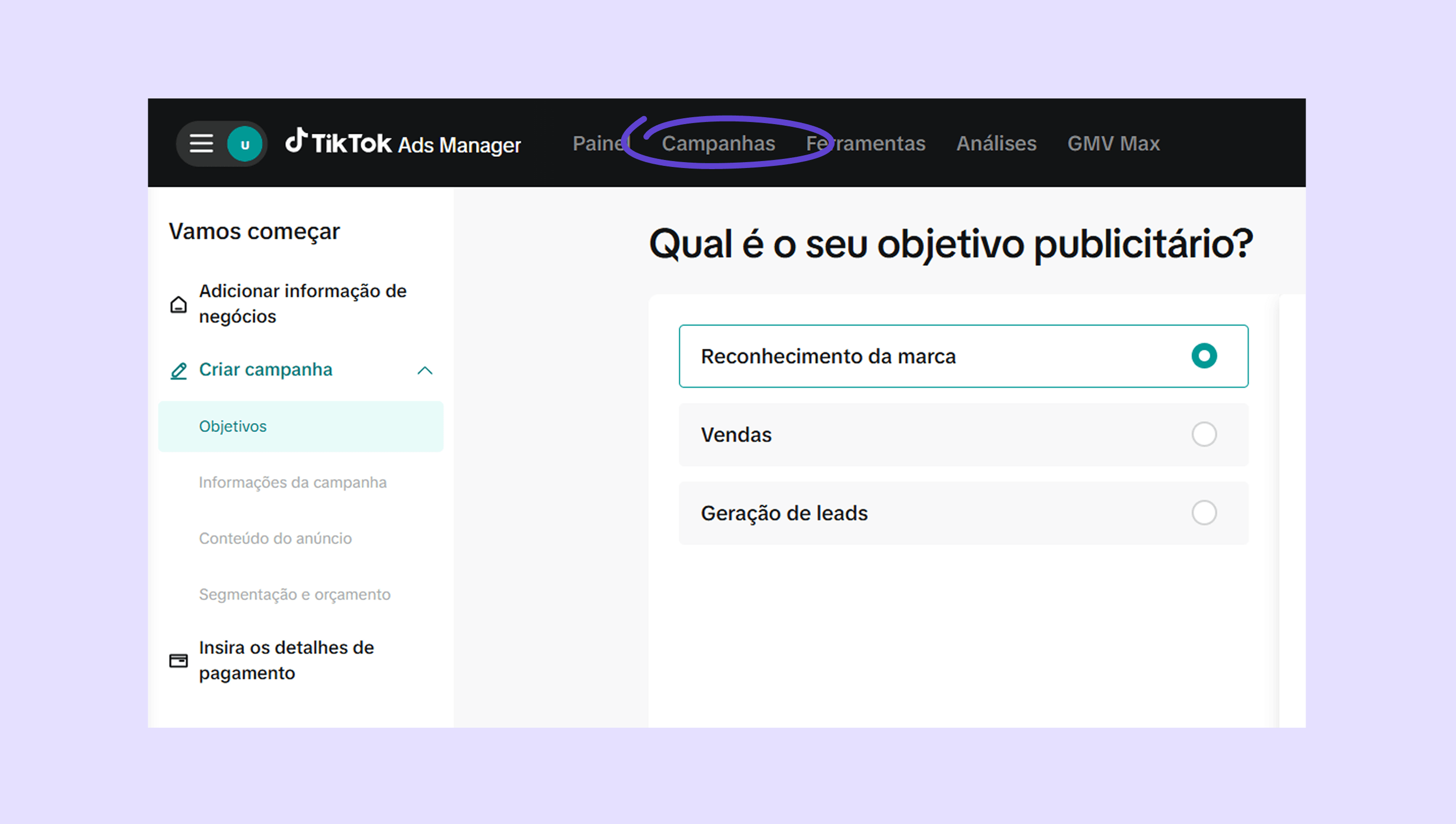Open the Ferramentas menu
This screenshot has width=1456, height=824.
pyautogui.click(x=866, y=144)
